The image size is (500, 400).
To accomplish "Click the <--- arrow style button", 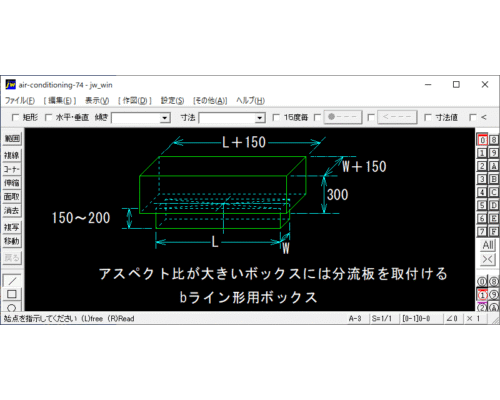I will pyautogui.click(x=397, y=117).
